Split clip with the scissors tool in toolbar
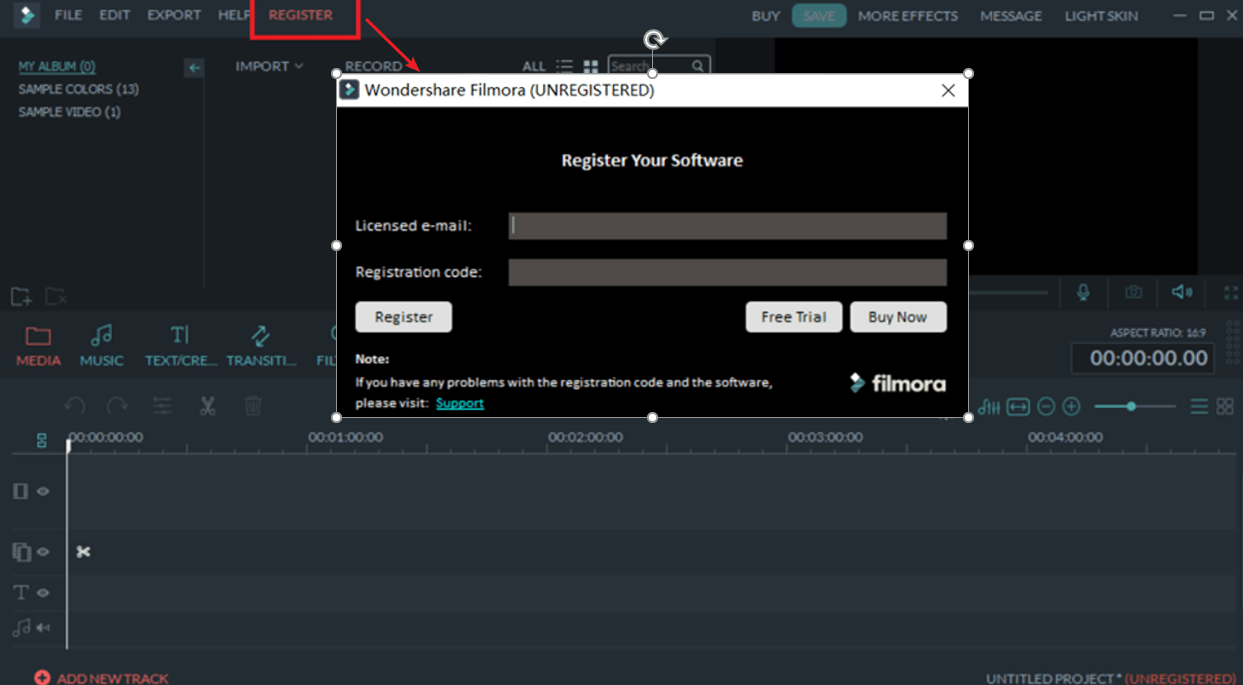 point(207,406)
